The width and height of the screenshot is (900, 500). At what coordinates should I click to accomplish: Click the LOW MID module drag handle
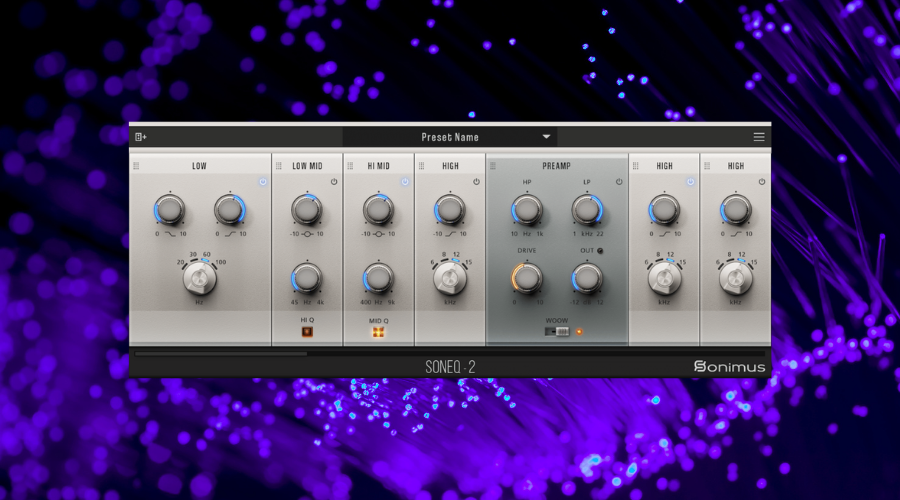(x=279, y=166)
